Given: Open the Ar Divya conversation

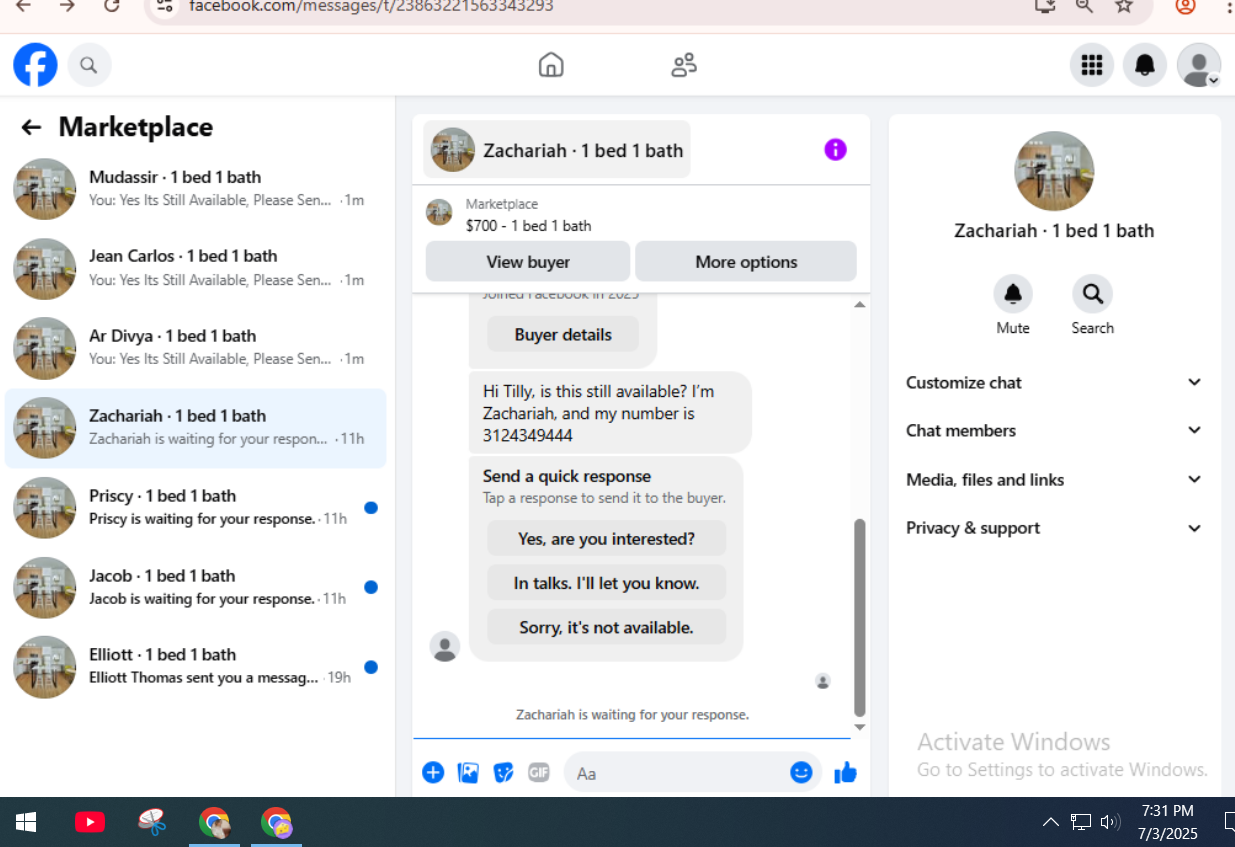Looking at the screenshot, I should [x=196, y=348].
